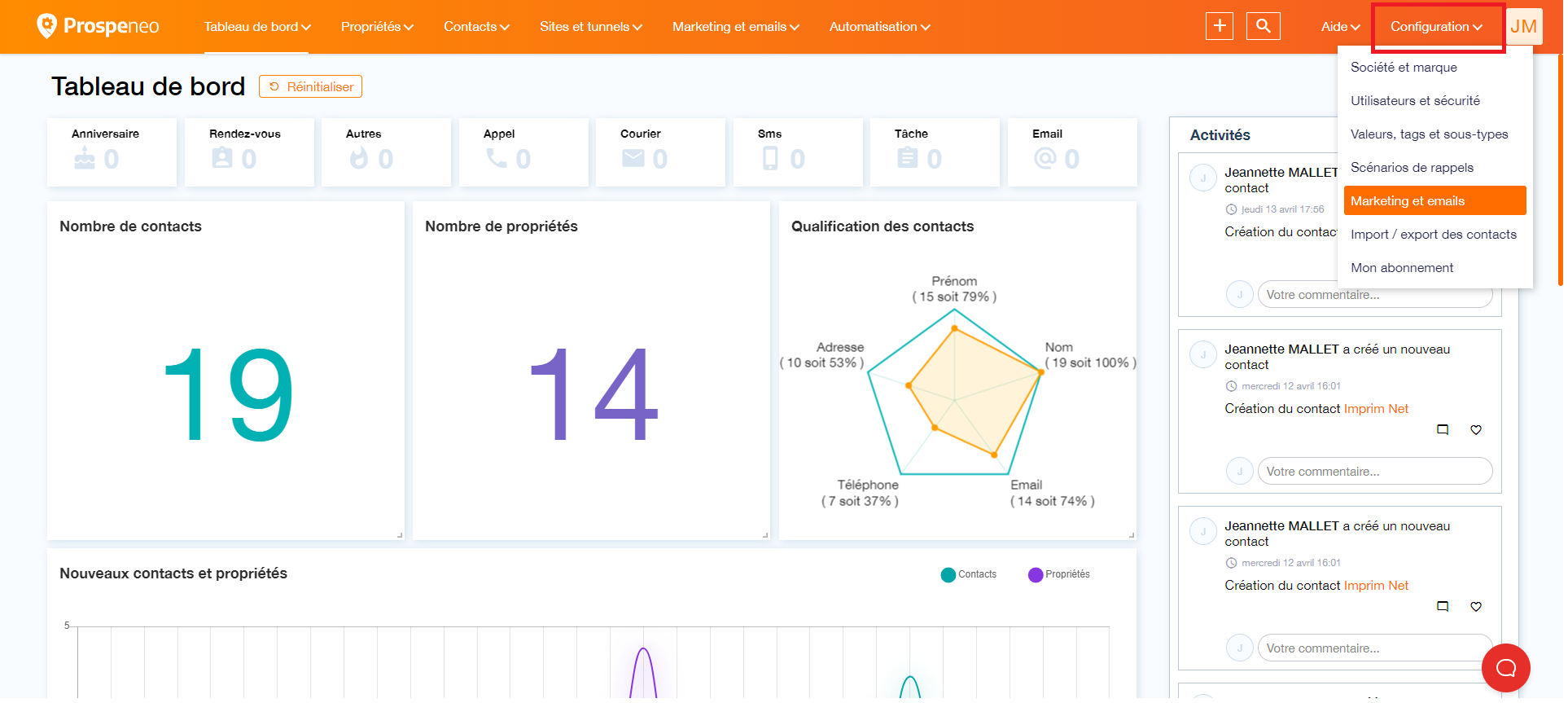Click Nombre de contacts widget resize handle
The width and height of the screenshot is (1568, 703).
click(400, 535)
